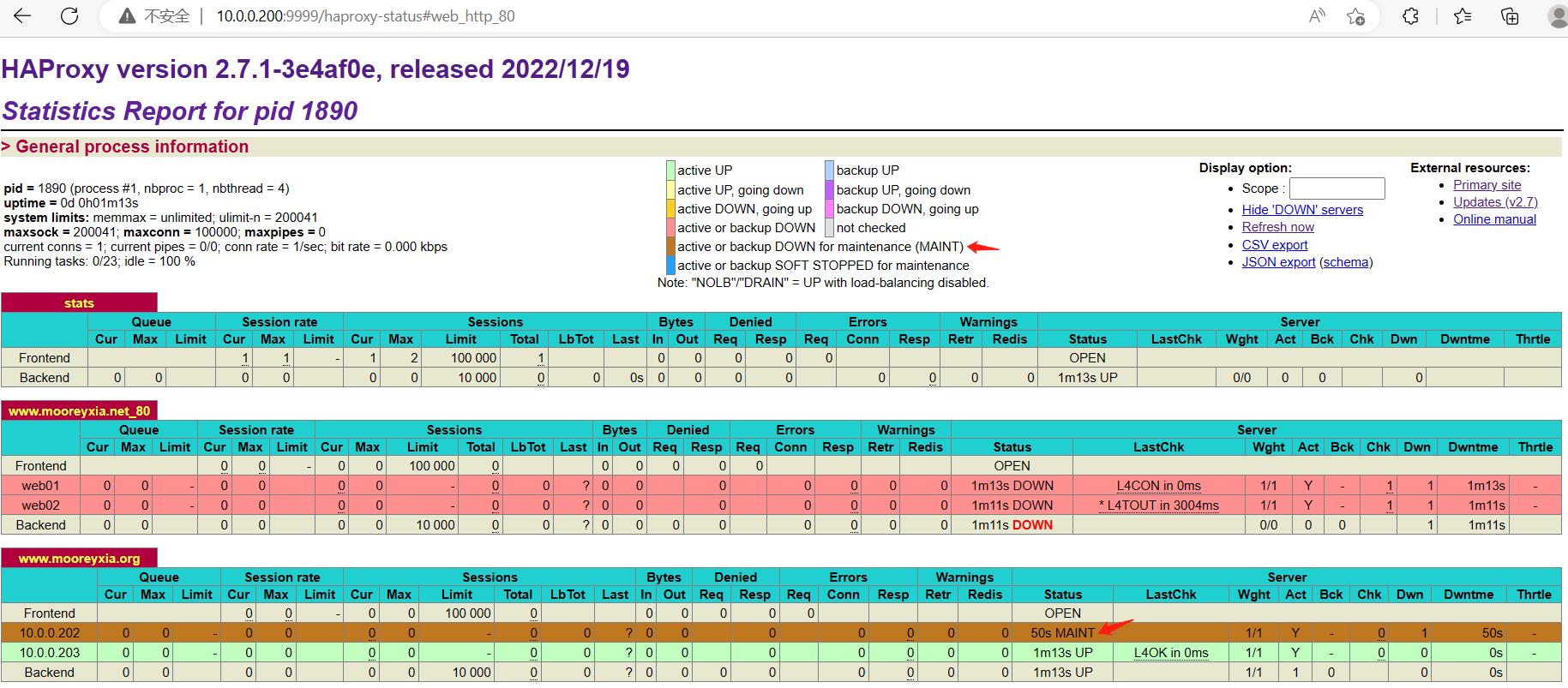Click the backup UP blue legend swatch

830,170
